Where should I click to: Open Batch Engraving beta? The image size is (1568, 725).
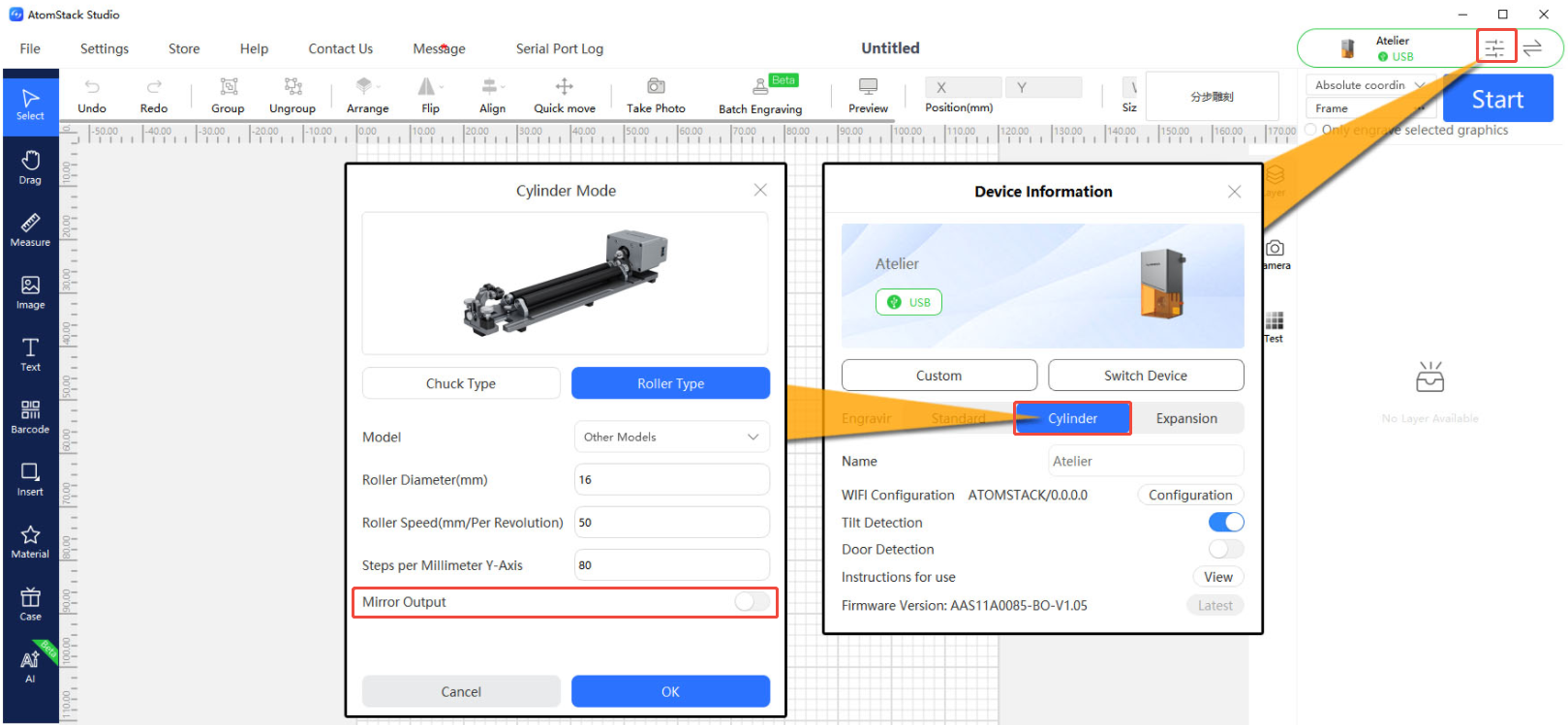pos(760,96)
